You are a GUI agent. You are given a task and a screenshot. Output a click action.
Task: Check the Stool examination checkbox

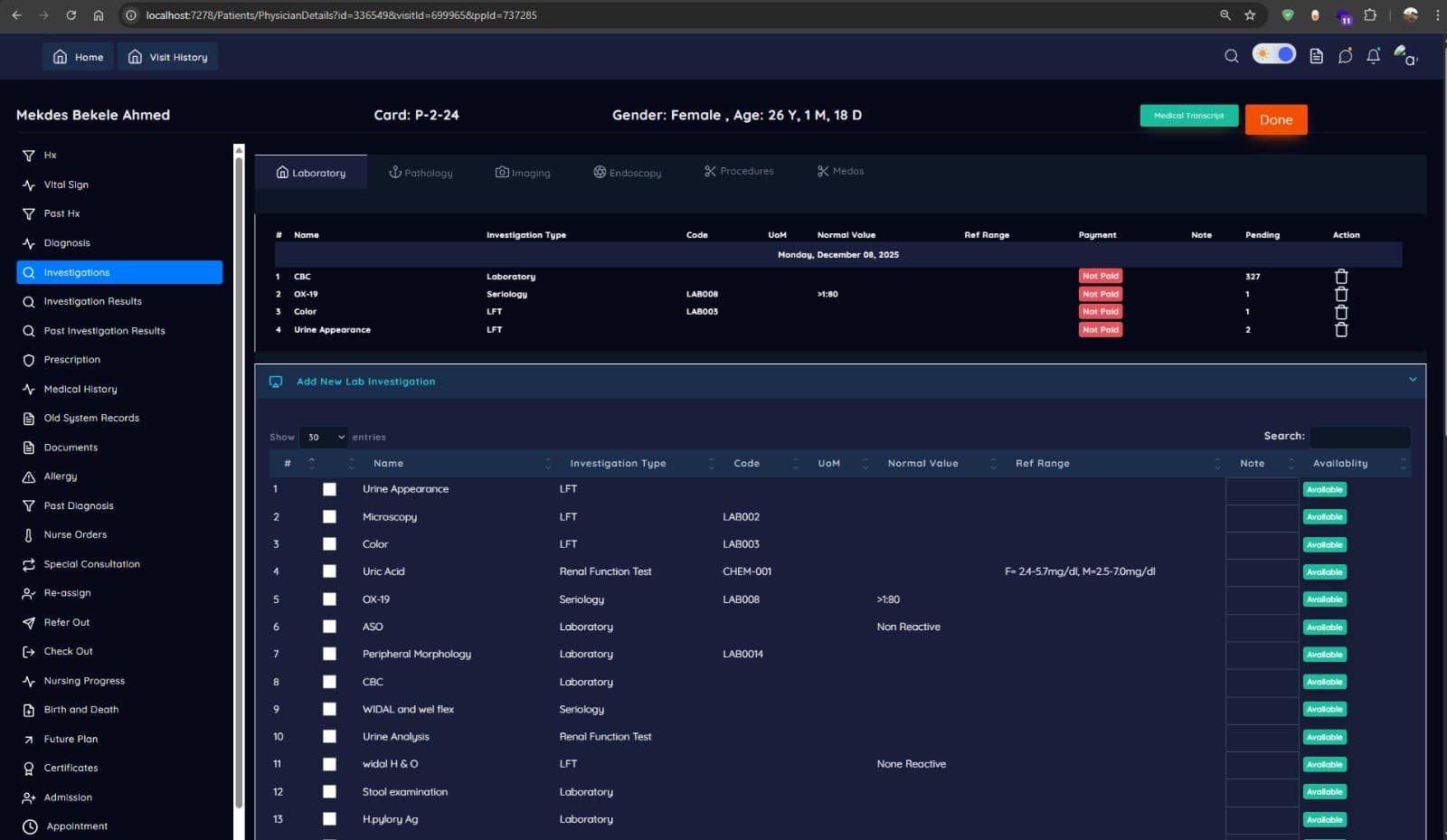coord(329,791)
